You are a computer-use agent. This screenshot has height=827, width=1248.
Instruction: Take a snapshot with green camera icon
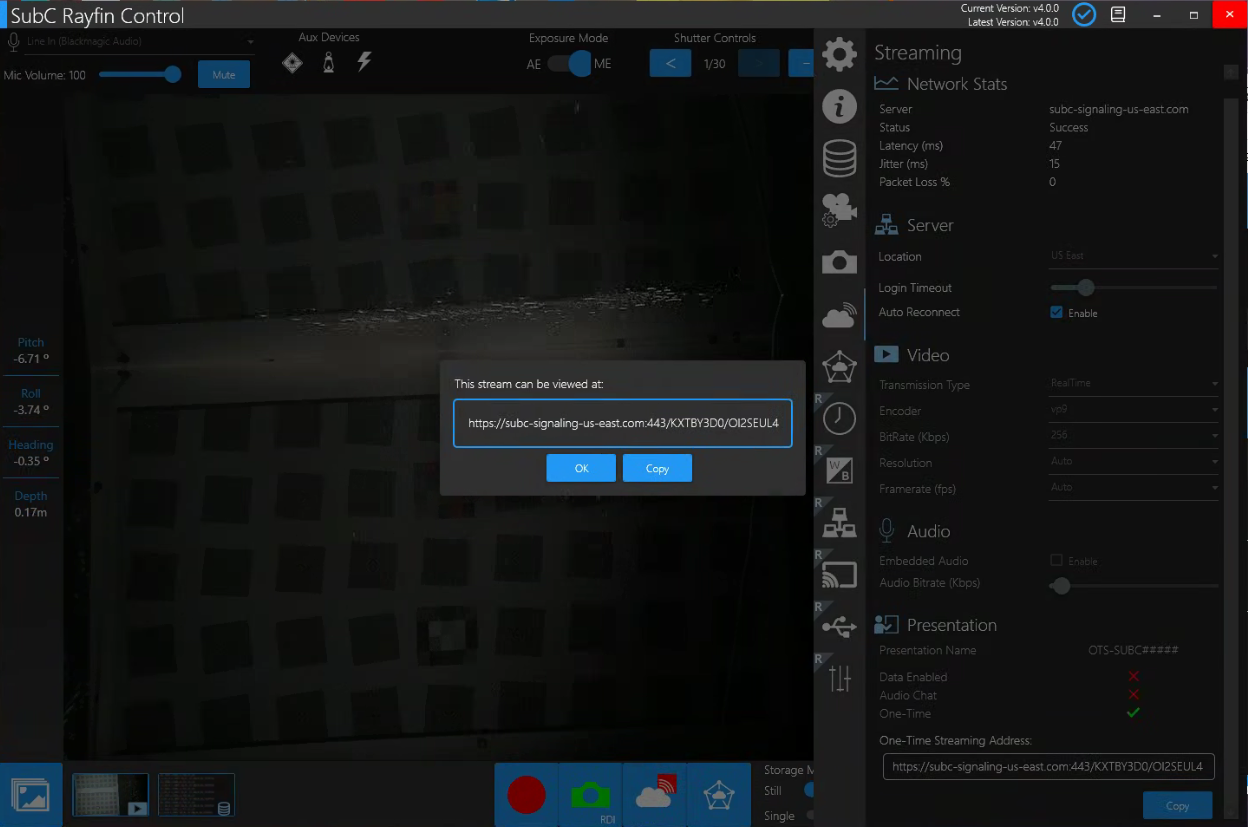point(590,795)
